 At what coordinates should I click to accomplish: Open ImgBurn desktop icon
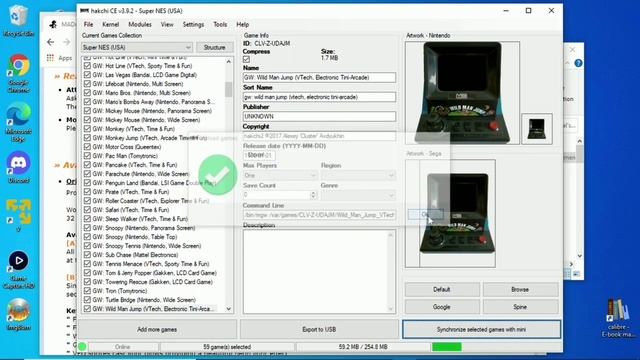pos(18,314)
